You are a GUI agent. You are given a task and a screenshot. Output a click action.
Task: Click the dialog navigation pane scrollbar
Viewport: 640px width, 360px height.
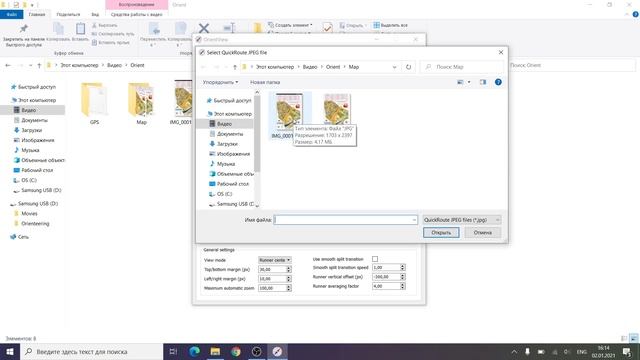[x=257, y=133]
